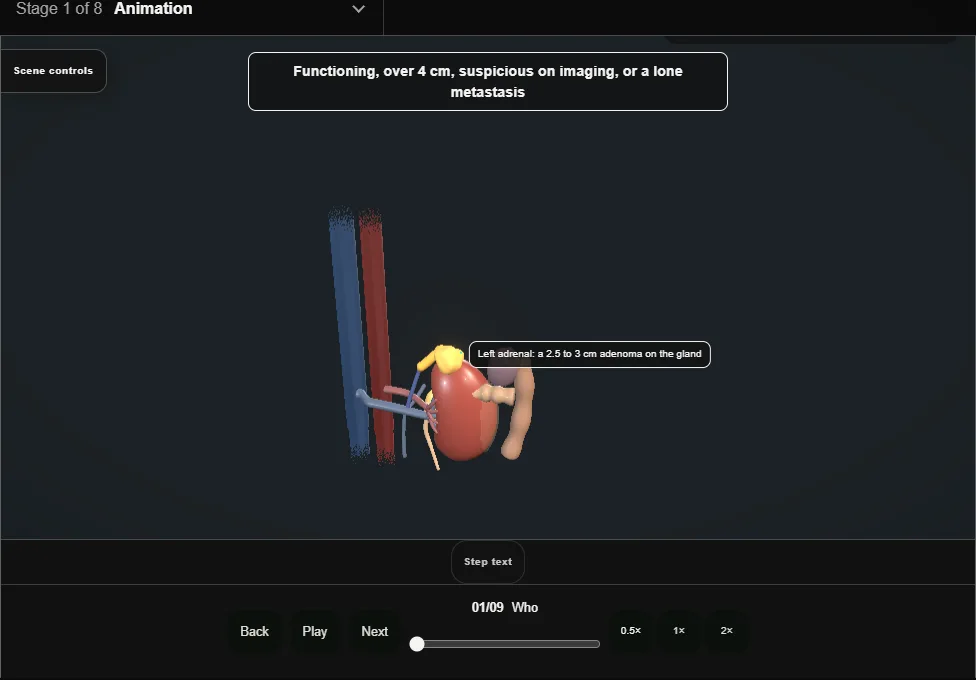Set playback speed to 2×
The height and width of the screenshot is (680, 976).
click(x=726, y=631)
